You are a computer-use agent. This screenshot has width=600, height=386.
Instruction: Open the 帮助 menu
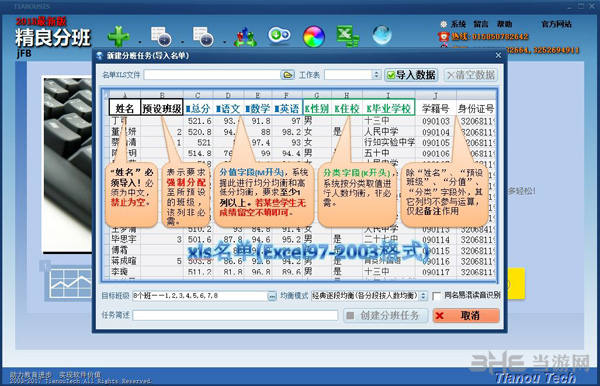pos(504,24)
